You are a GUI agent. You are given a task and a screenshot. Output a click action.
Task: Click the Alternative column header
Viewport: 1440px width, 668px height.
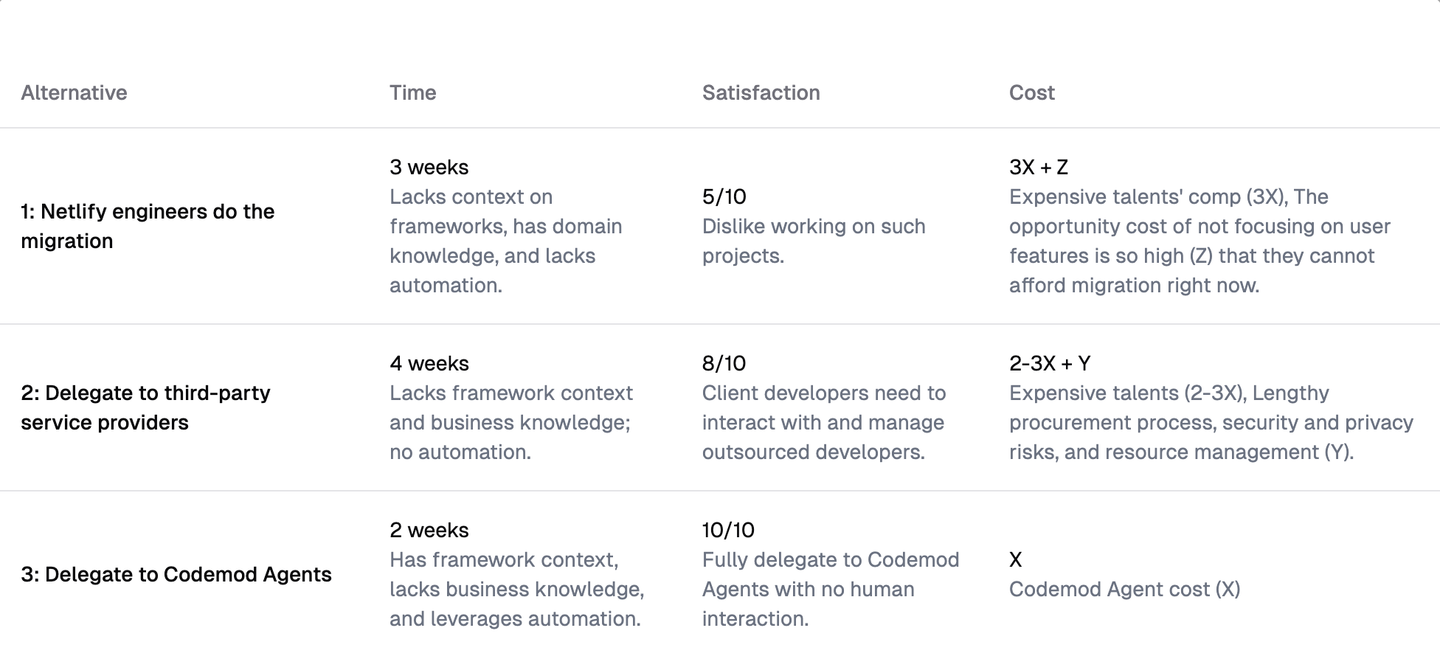coord(74,93)
